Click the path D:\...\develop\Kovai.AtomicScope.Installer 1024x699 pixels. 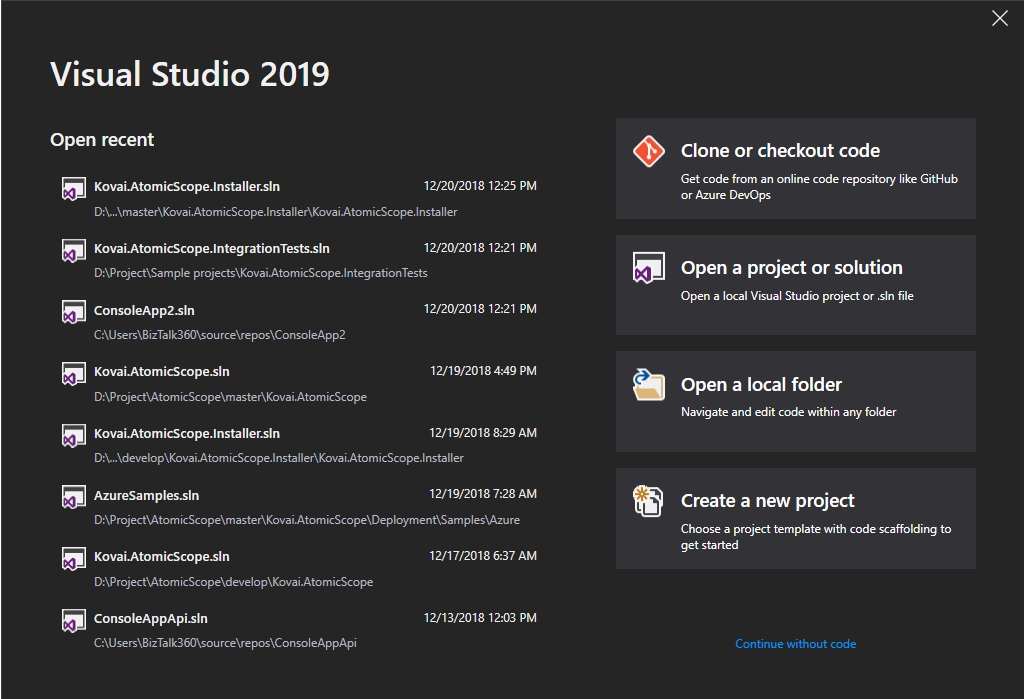[x=279, y=458]
